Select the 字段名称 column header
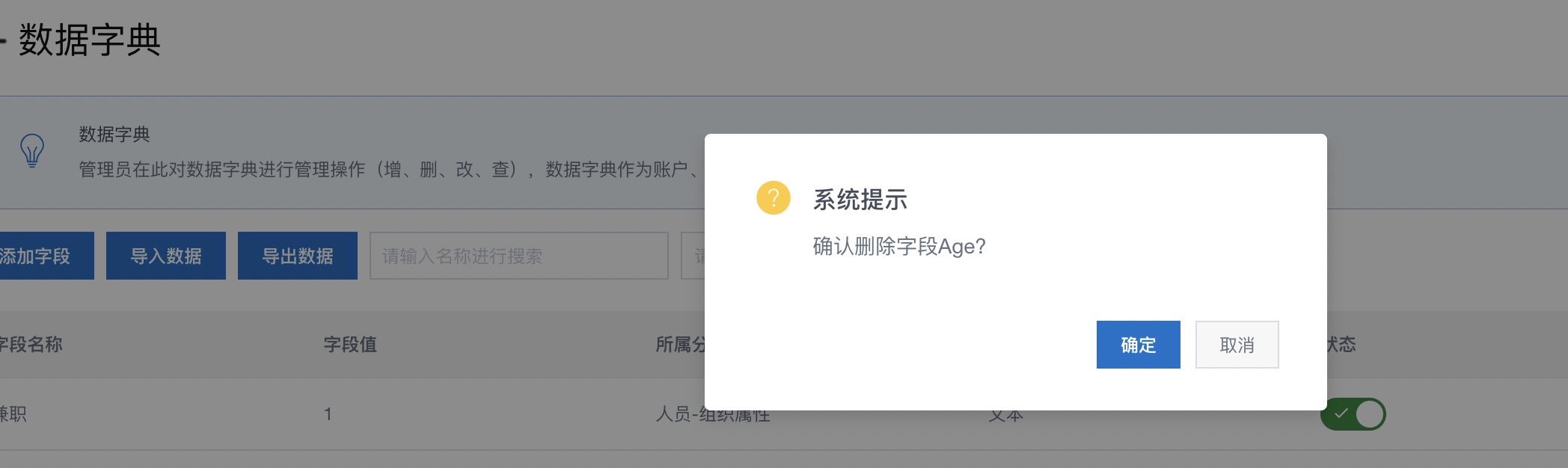 click(31, 345)
